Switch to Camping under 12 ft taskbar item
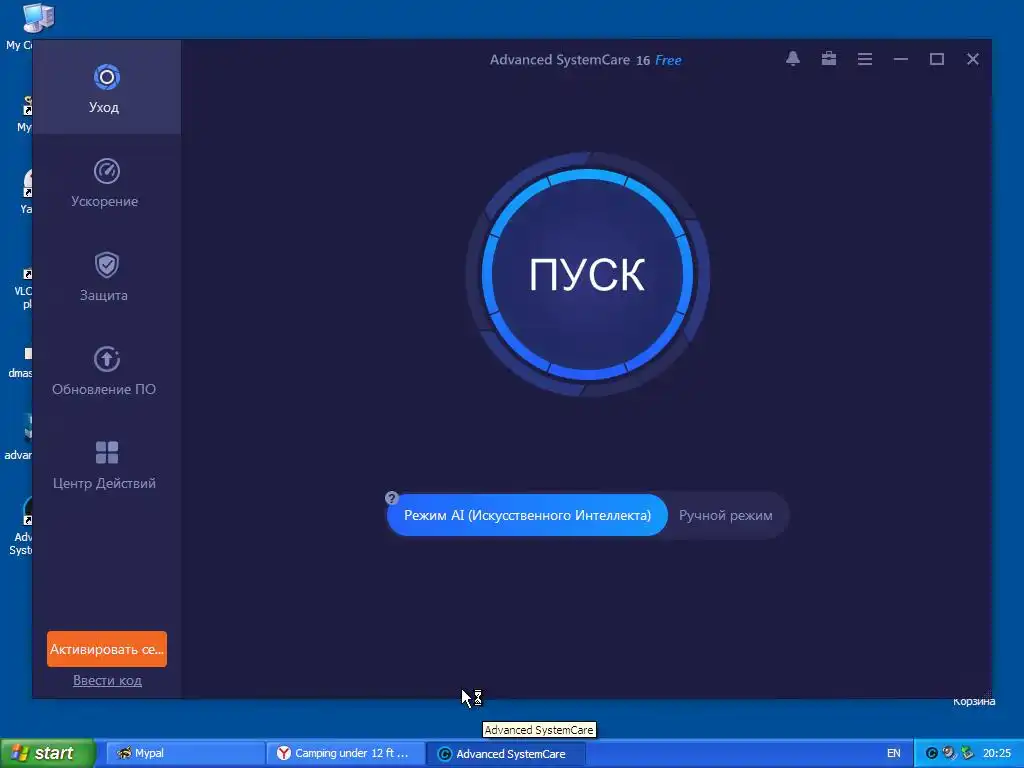The image size is (1024, 768). 346,754
